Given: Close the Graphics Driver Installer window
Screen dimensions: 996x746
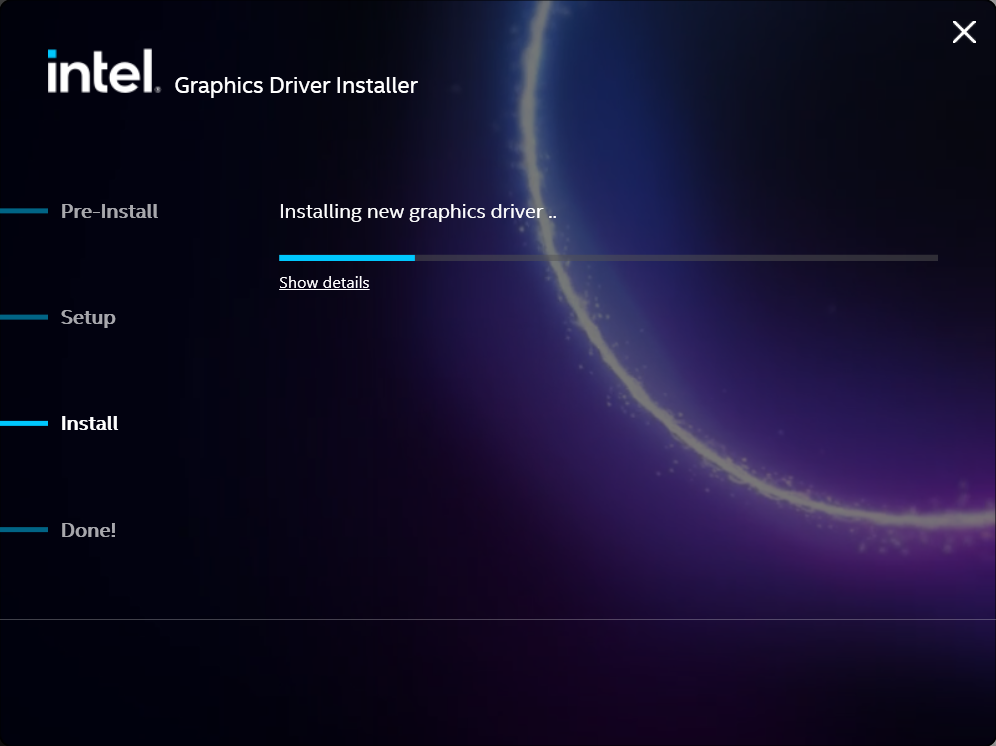Looking at the screenshot, I should click(x=963, y=32).
